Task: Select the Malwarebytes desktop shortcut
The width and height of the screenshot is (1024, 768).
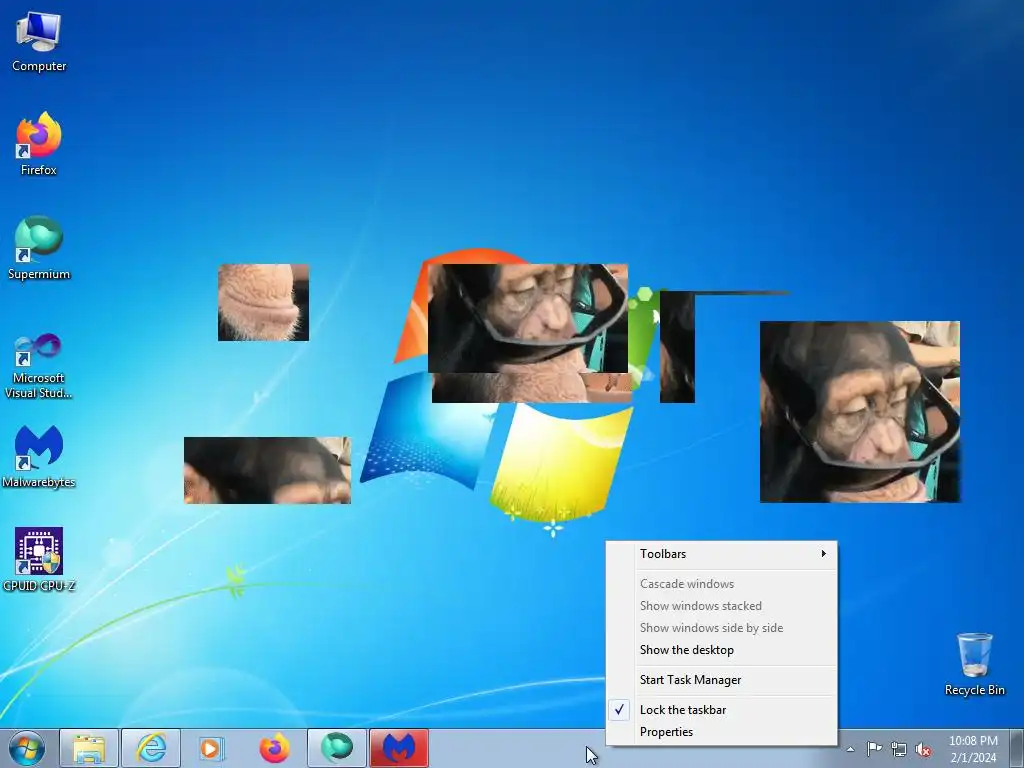Action: (39, 456)
